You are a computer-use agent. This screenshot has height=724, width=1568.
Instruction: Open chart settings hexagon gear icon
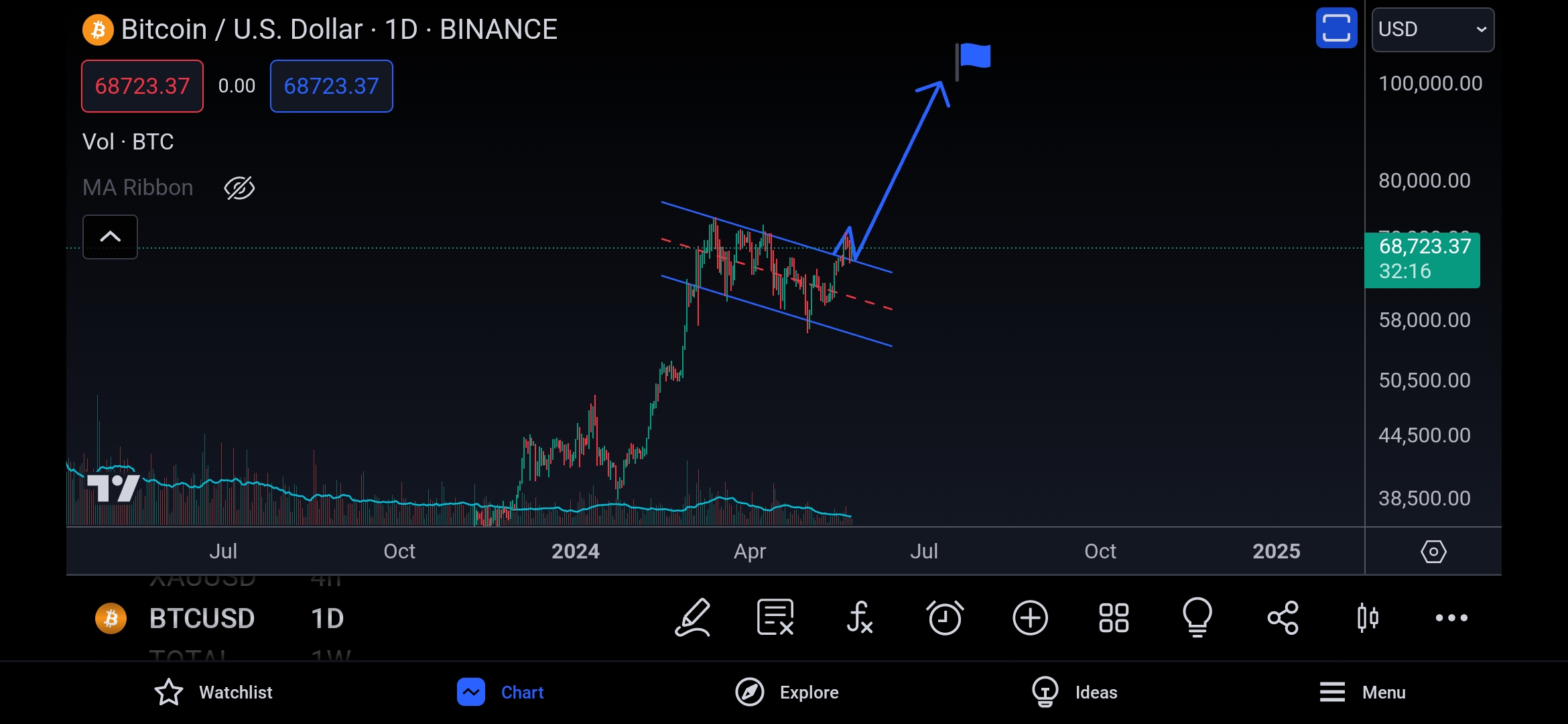point(1433,552)
